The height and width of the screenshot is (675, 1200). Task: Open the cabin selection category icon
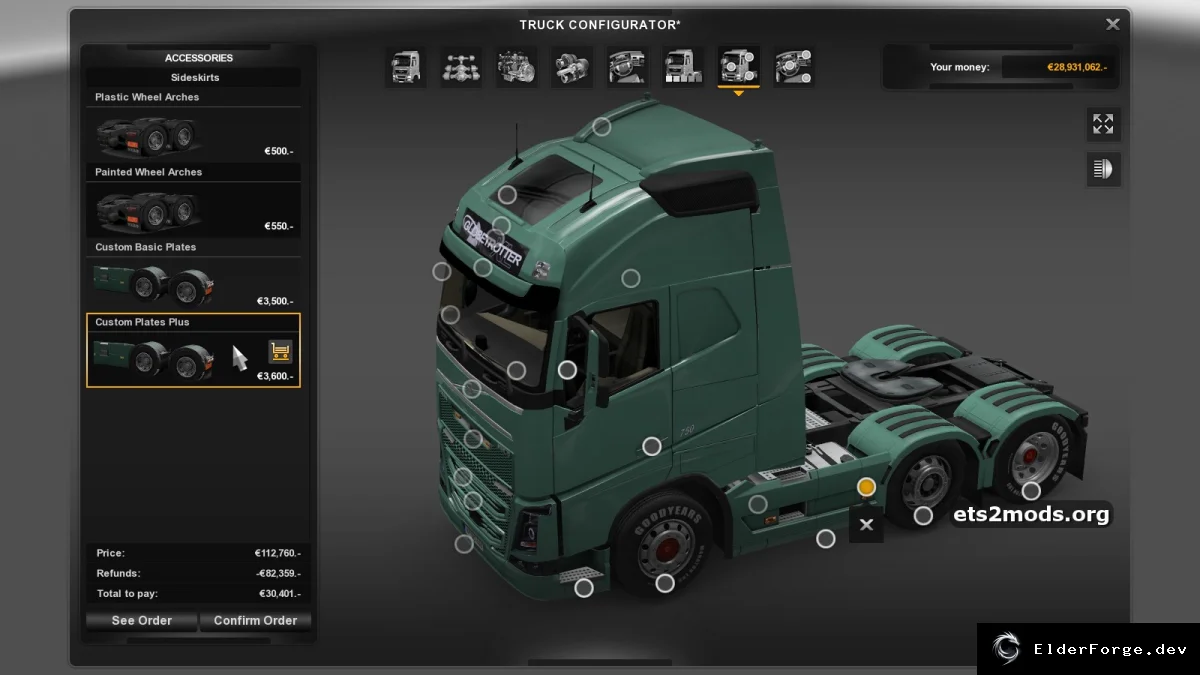[406, 67]
